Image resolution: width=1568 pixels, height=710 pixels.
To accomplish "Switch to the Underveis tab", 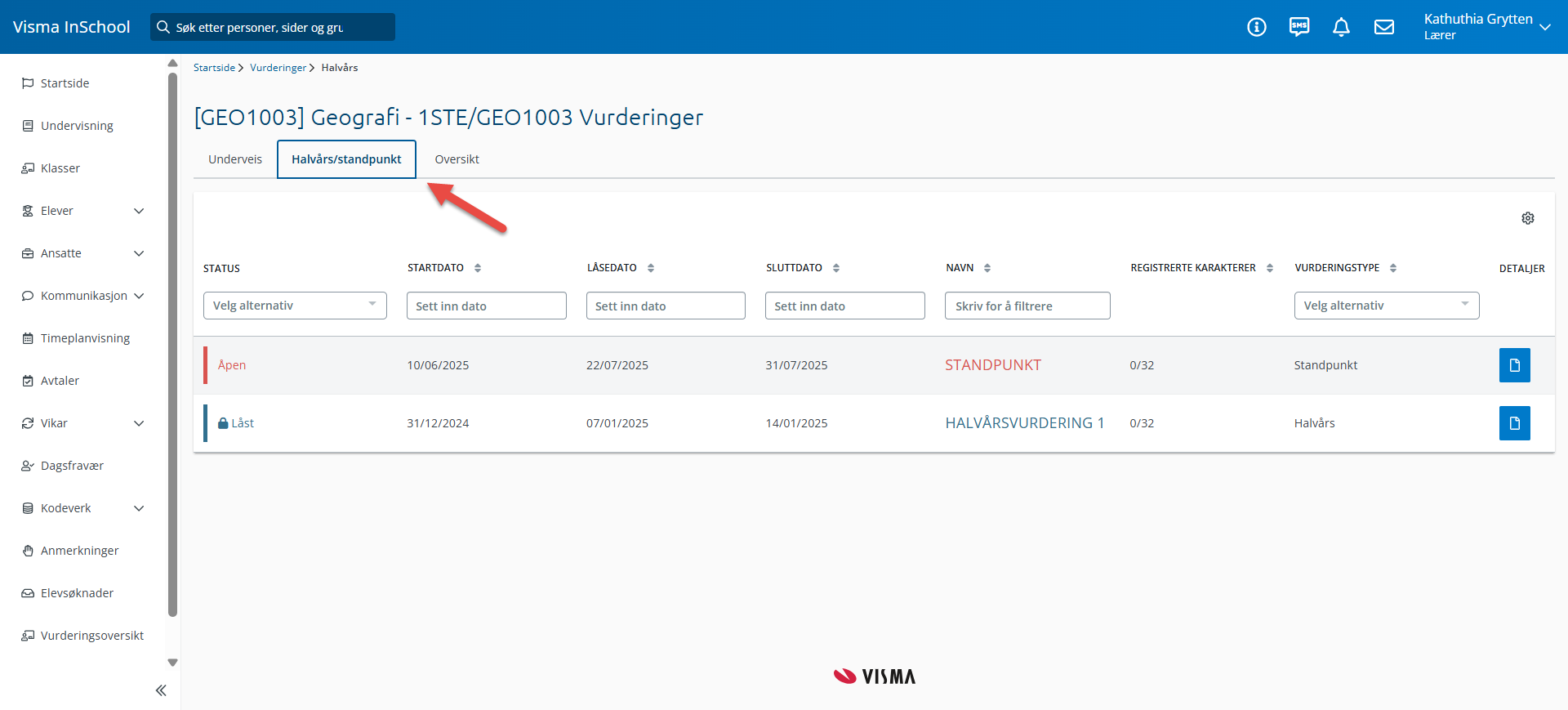I will [x=235, y=159].
